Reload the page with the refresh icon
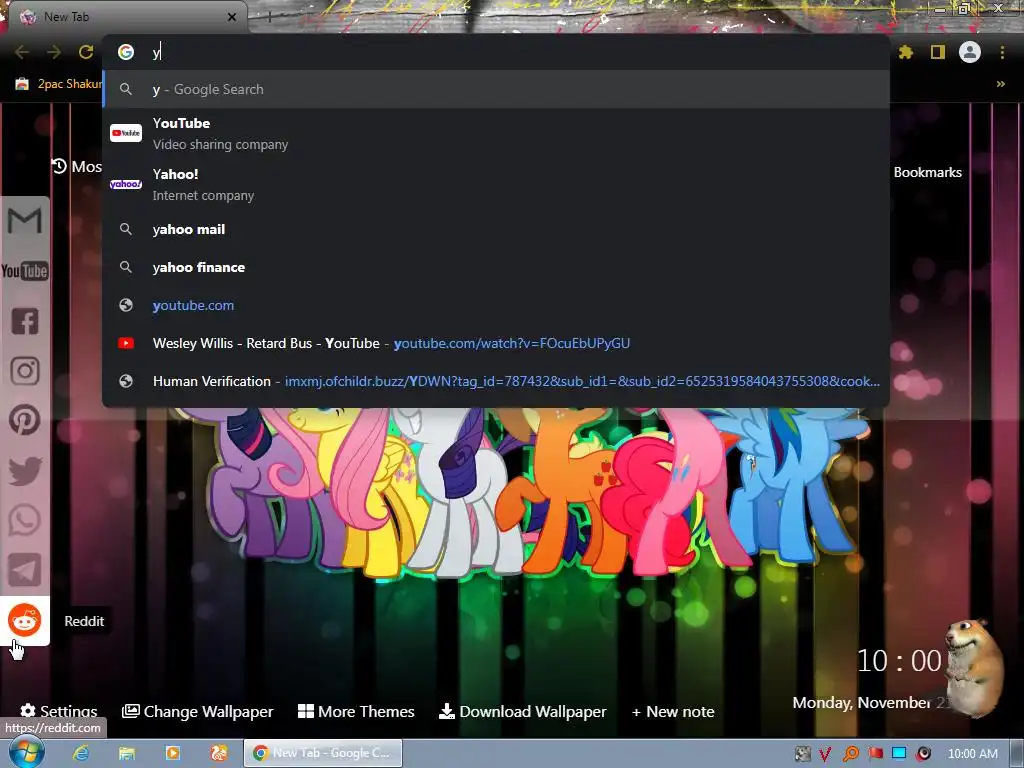 (x=86, y=52)
